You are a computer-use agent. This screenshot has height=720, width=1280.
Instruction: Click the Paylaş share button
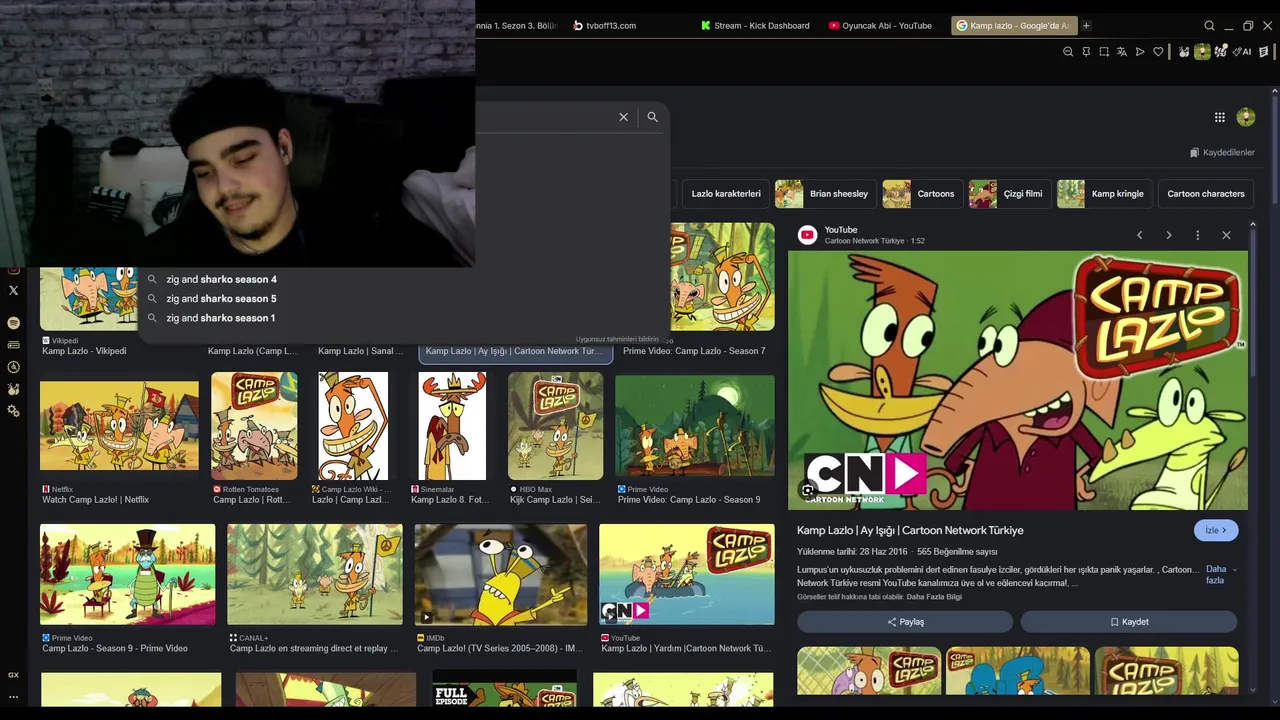pos(905,622)
